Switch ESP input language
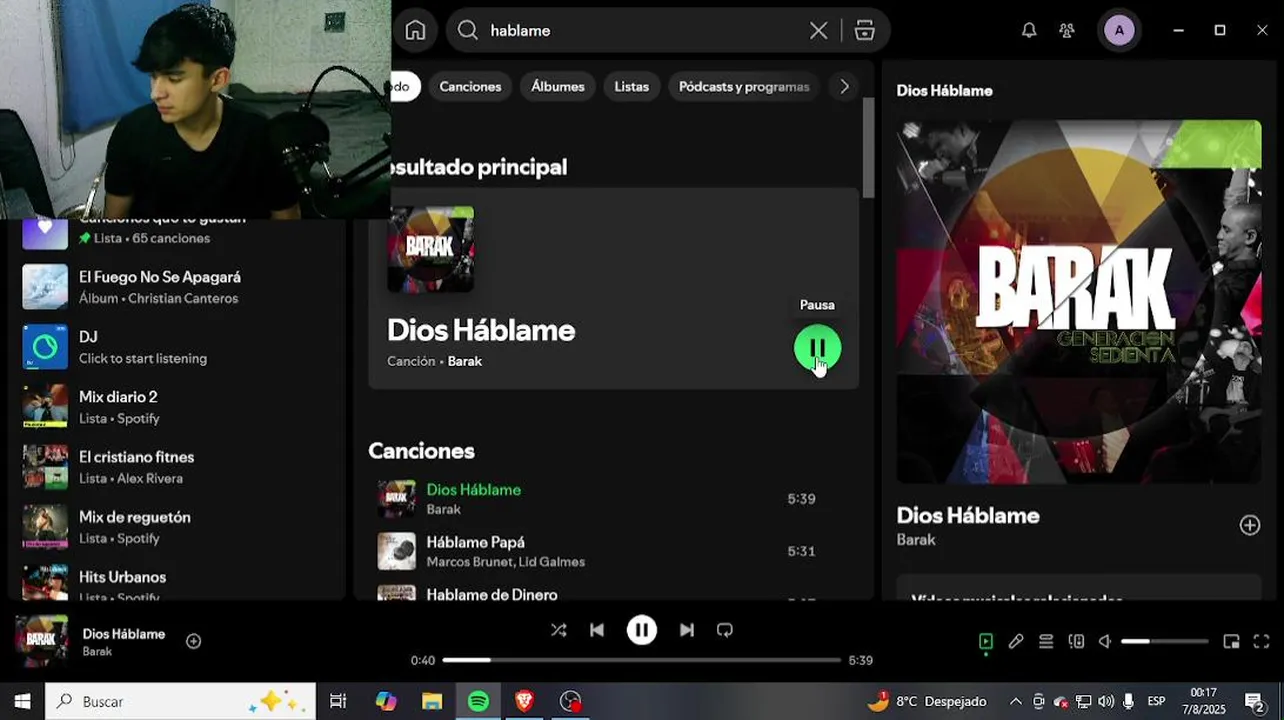 (x=1156, y=701)
